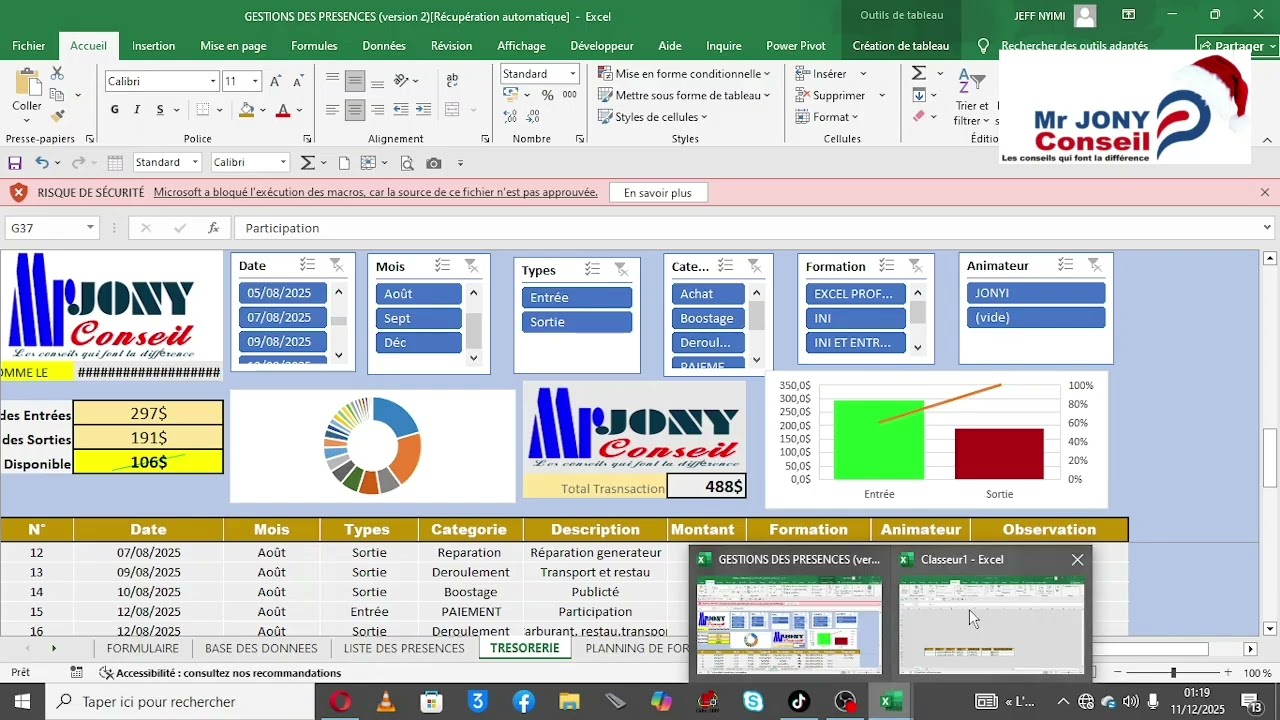The height and width of the screenshot is (720, 1280).
Task: Click the Format Painter brush icon
Action: [x=57, y=116]
